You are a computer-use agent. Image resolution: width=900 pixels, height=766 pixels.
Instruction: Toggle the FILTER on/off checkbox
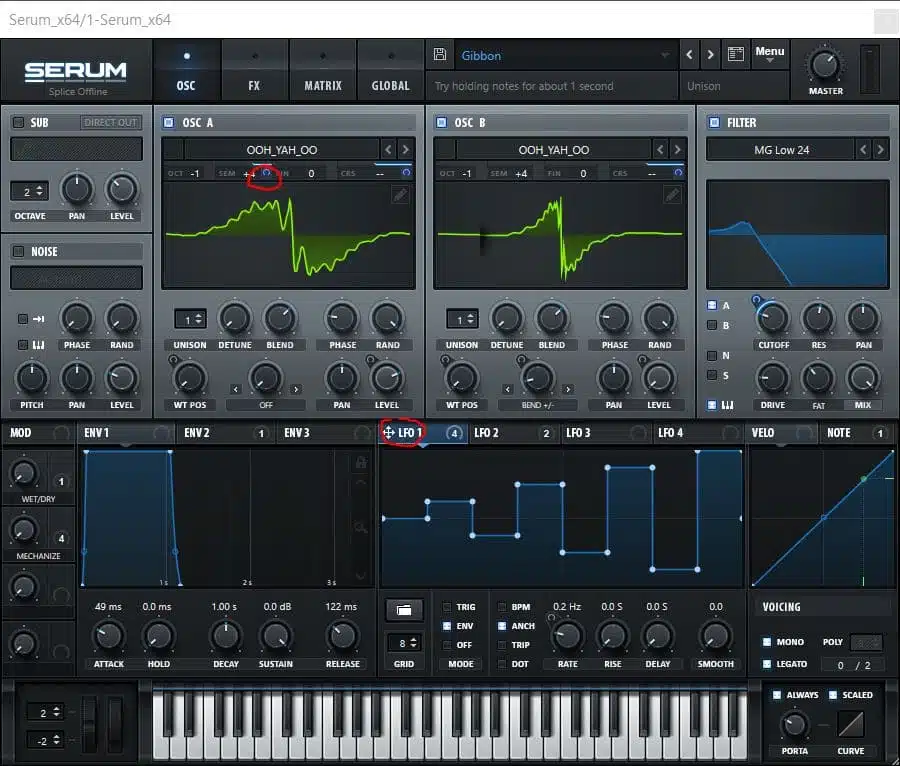click(x=714, y=122)
